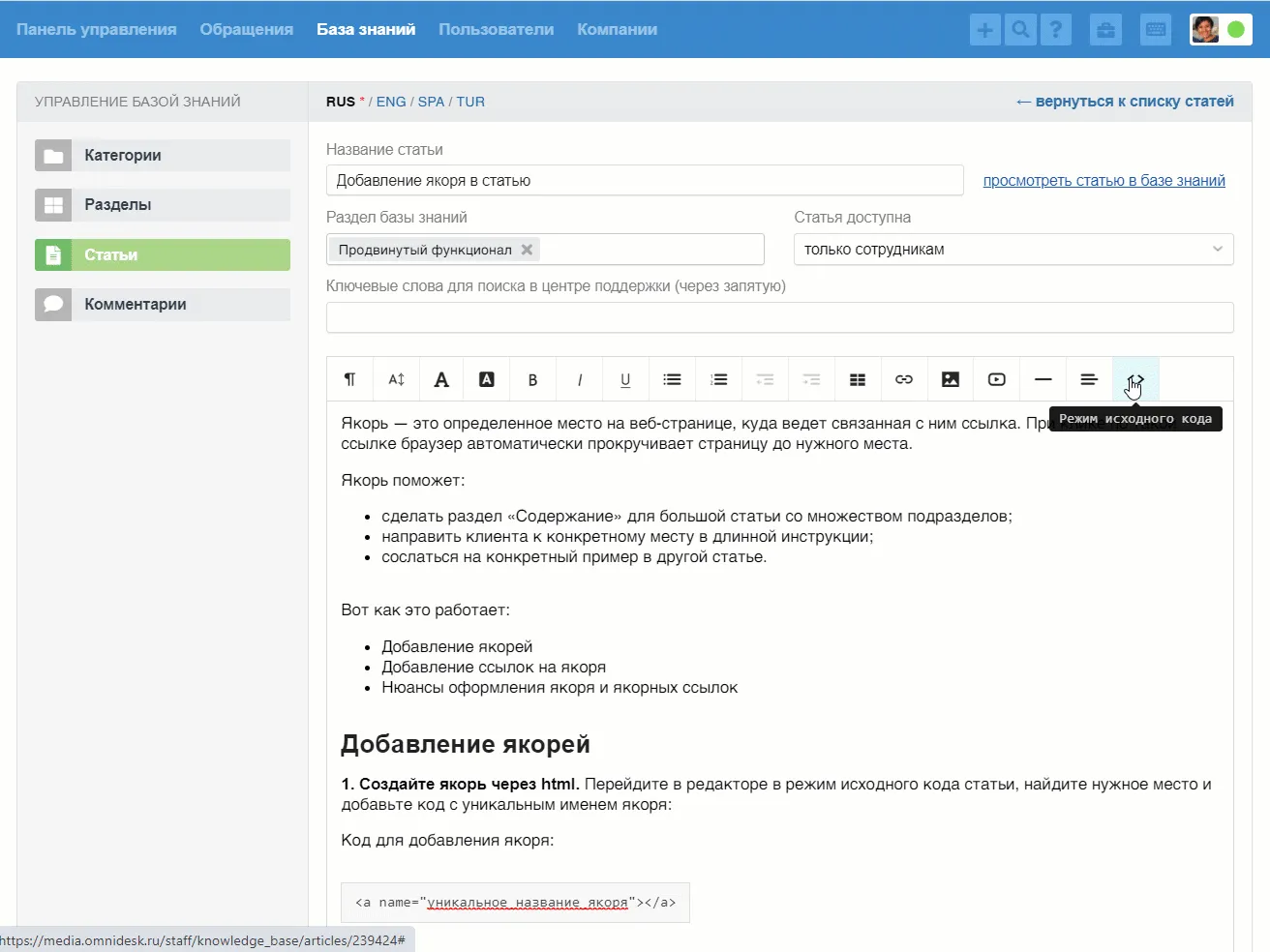
Task: Click the outdent toolbar button
Action: [765, 379]
